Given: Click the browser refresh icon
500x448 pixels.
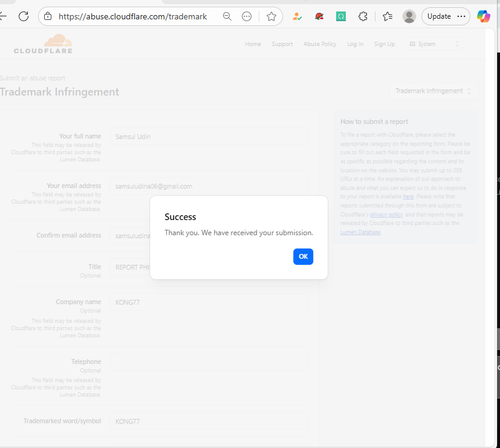Looking at the screenshot, I should pyautogui.click(x=23, y=16).
